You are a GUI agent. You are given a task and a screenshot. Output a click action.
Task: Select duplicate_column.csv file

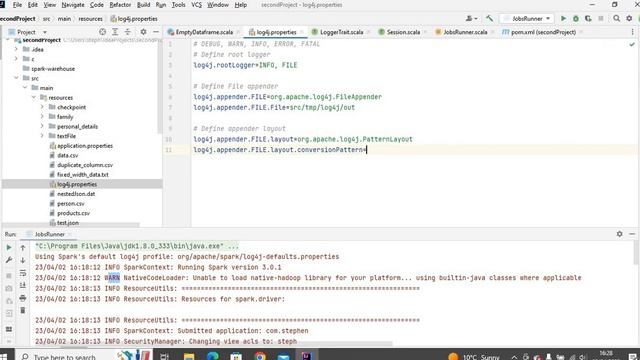pyautogui.click(x=85, y=165)
